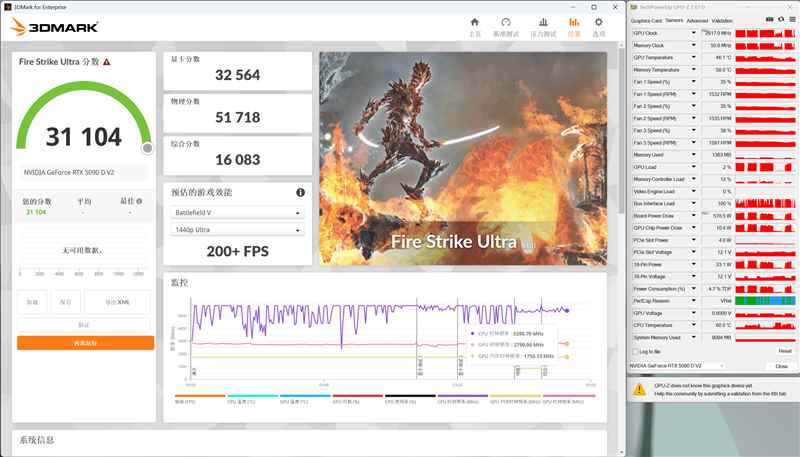Toggle the orange FPS legend item

(200, 399)
